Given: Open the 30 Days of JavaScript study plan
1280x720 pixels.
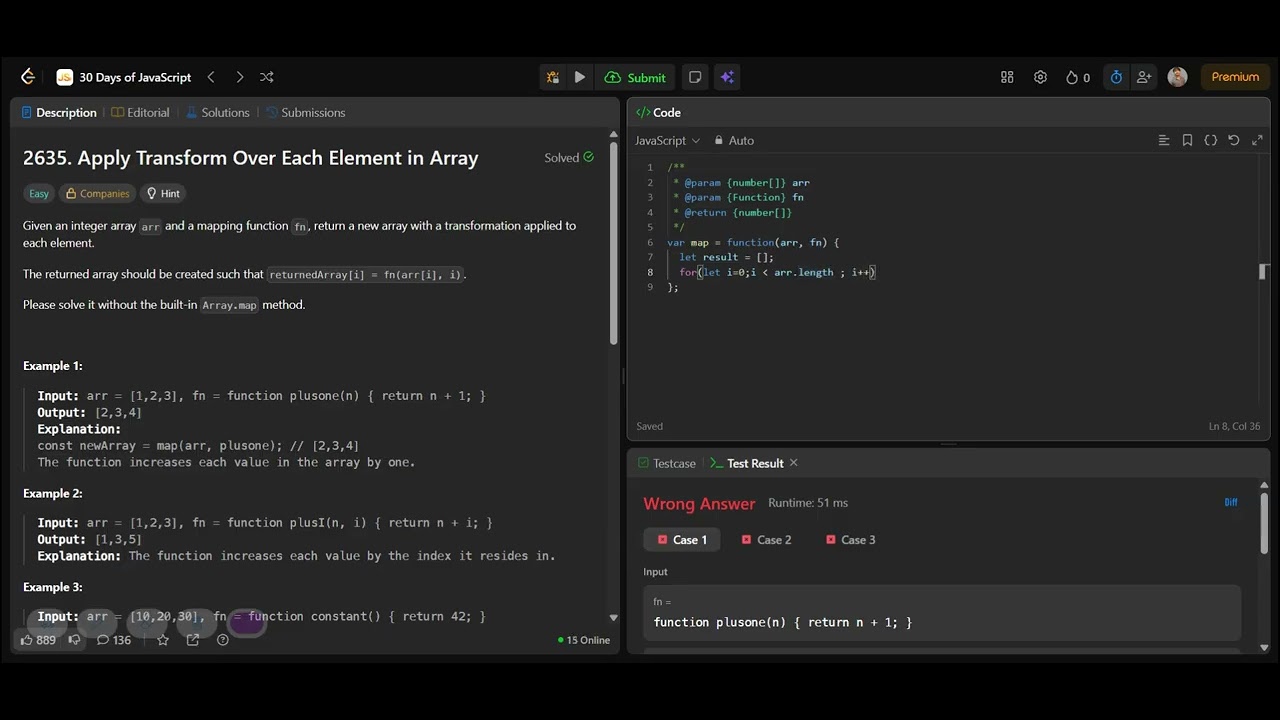Looking at the screenshot, I should [124, 77].
